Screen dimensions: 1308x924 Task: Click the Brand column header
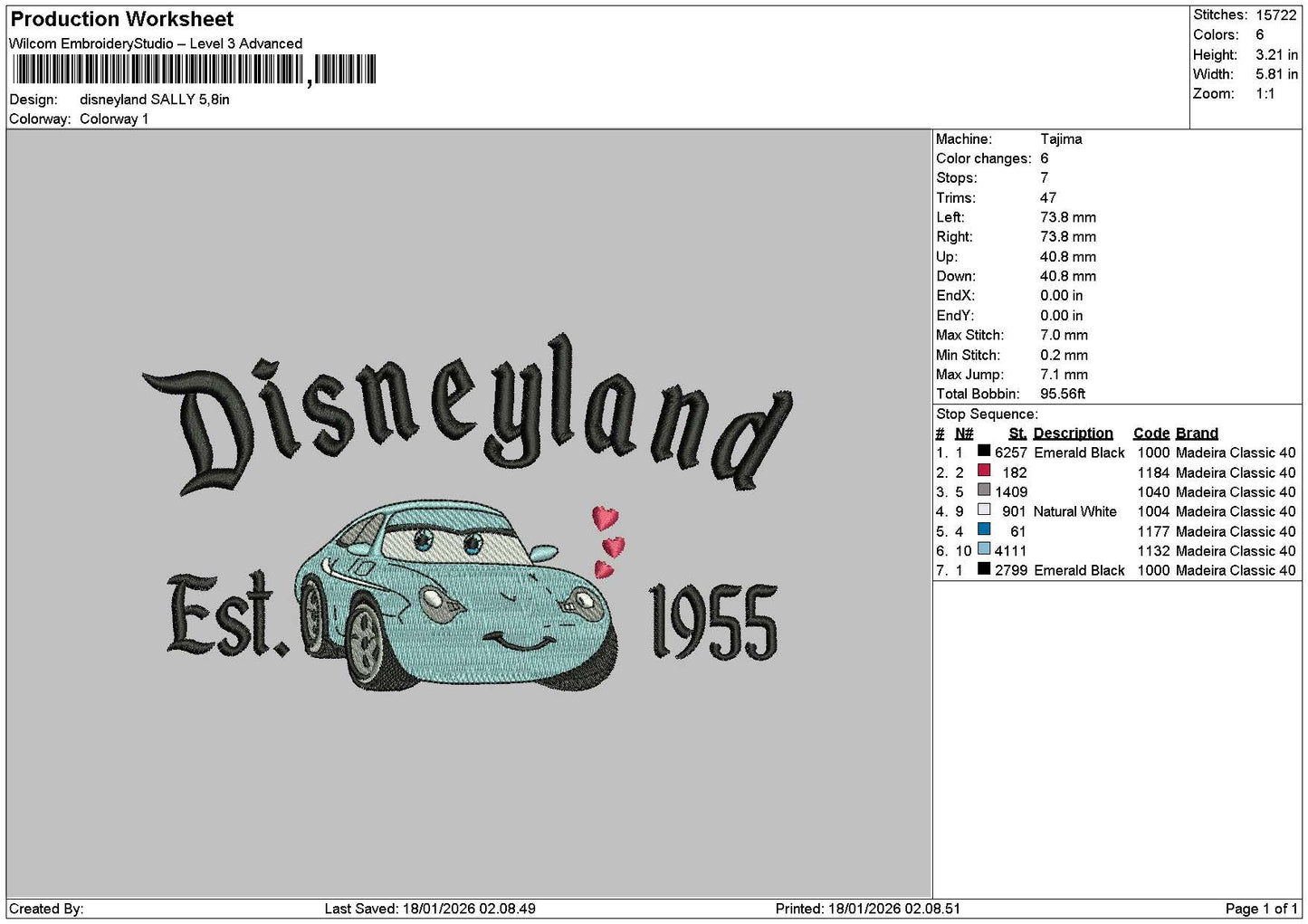[1197, 433]
